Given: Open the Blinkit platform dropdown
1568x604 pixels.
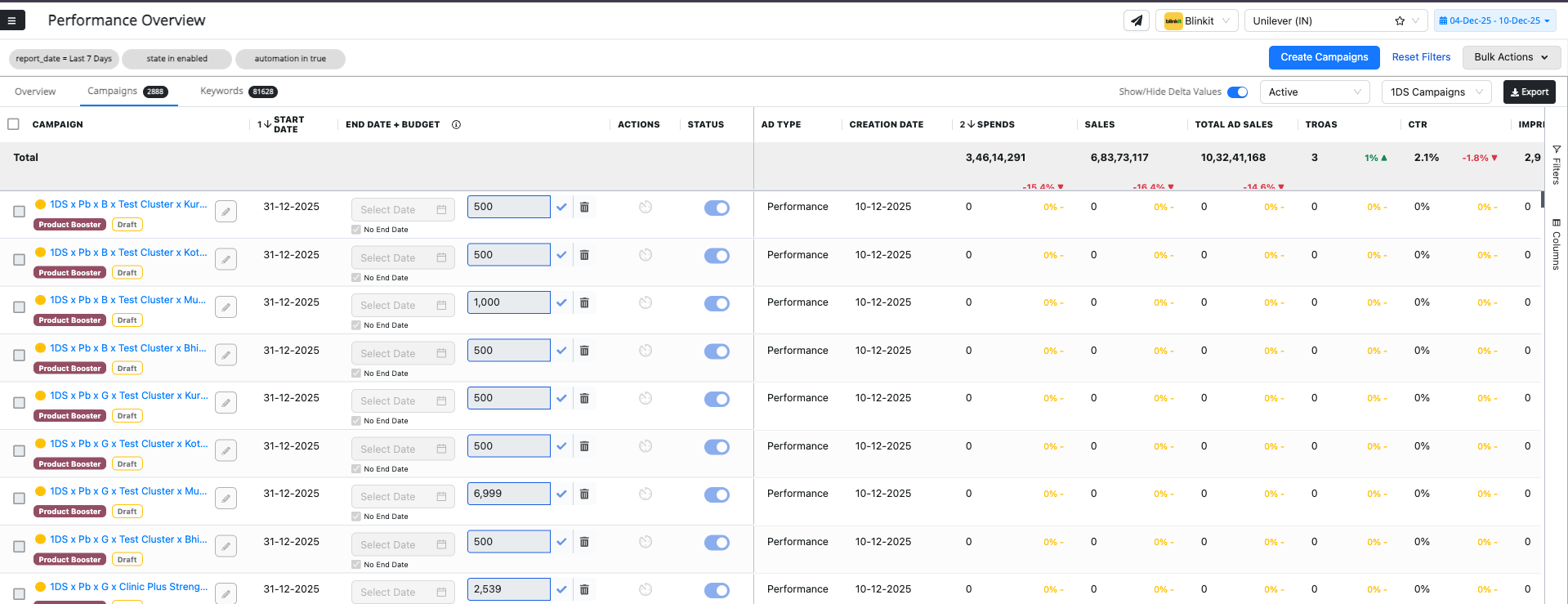Looking at the screenshot, I should pos(1197,21).
